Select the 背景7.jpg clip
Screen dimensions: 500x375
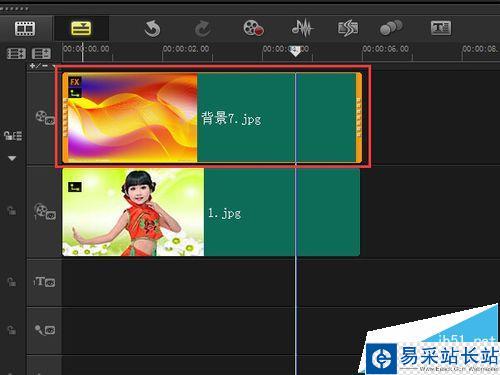pyautogui.click(x=212, y=117)
